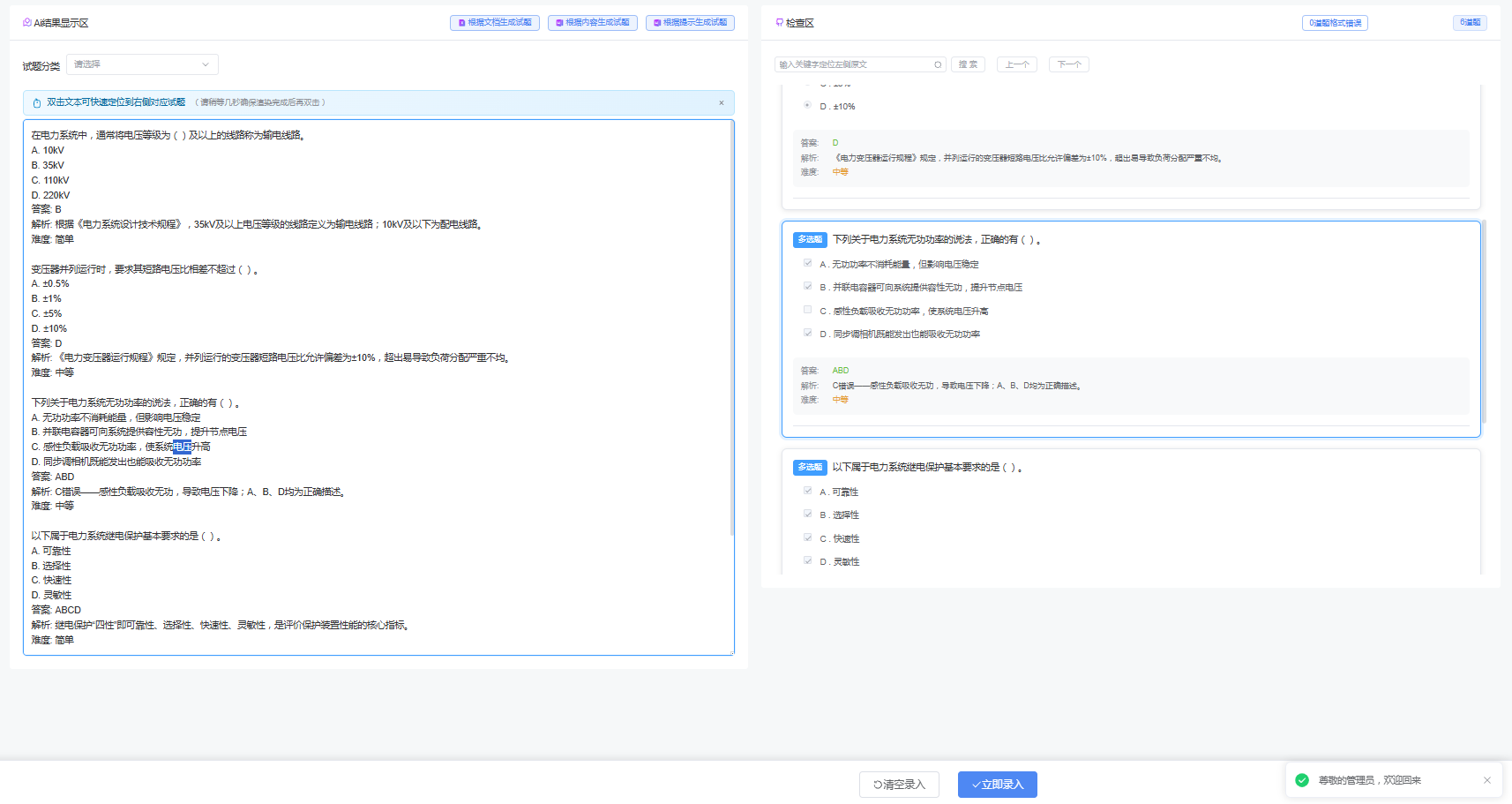Viewport: 1512px width, 804px height.
Task: Close the blue double-click hint banner
Action: pyautogui.click(x=721, y=103)
